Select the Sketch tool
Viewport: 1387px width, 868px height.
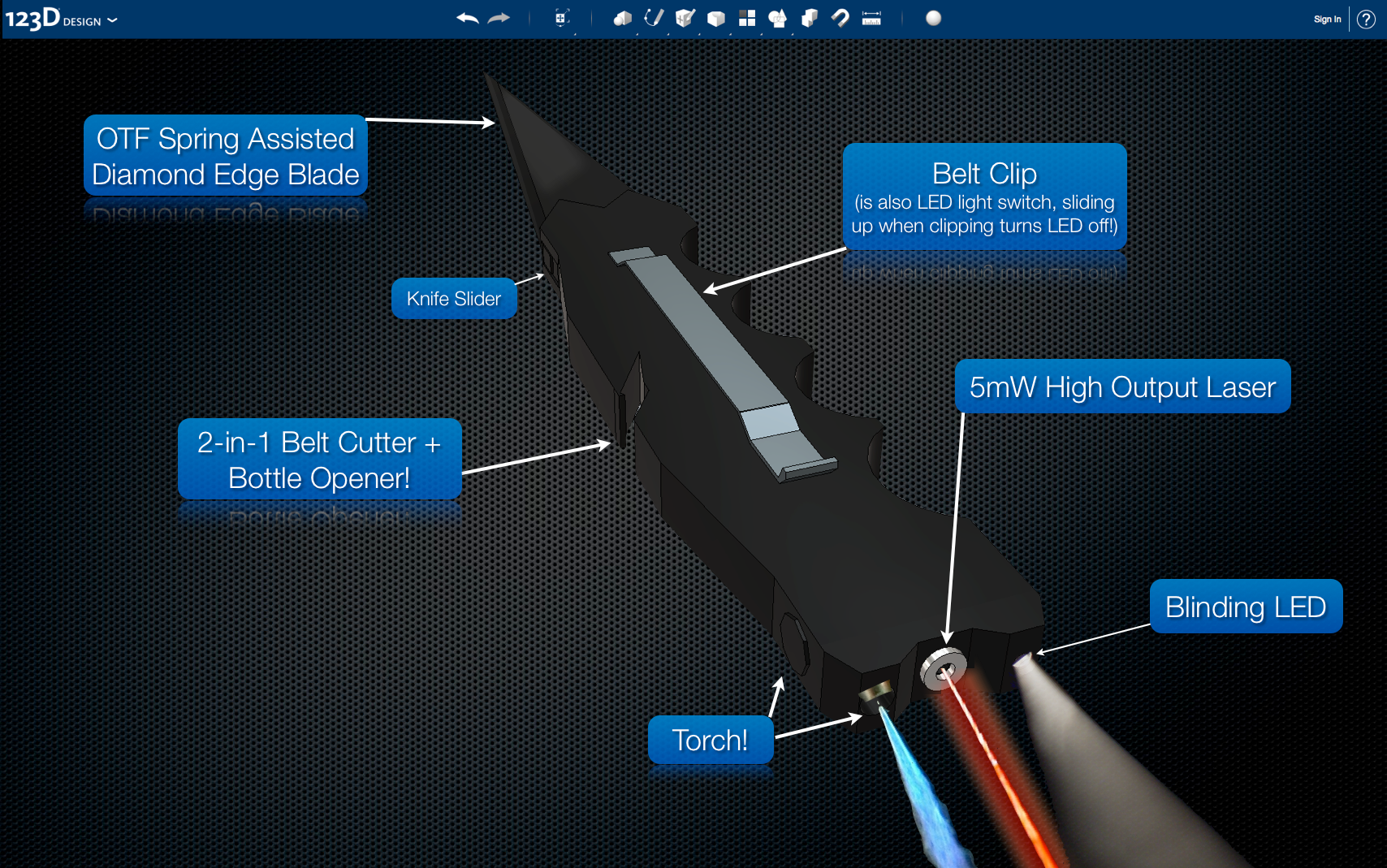654,18
